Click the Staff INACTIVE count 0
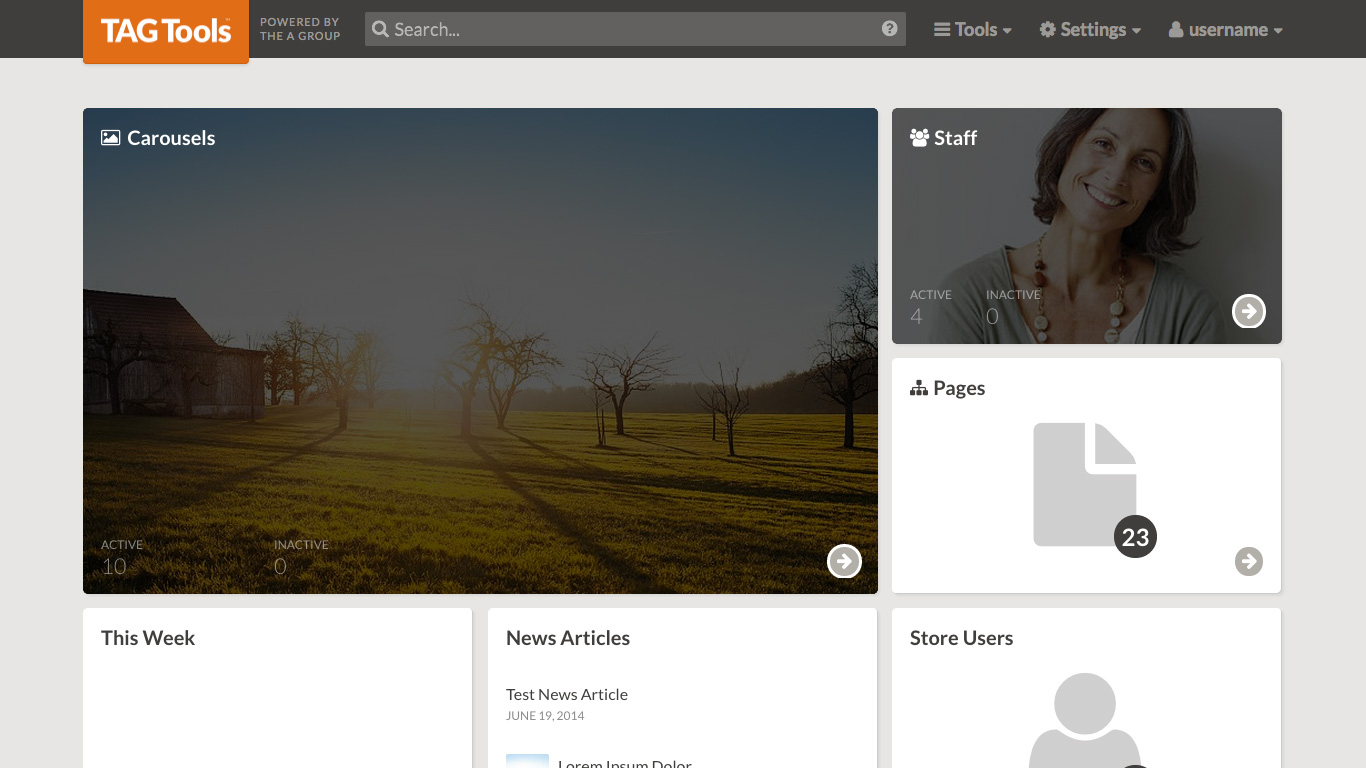 click(x=992, y=316)
